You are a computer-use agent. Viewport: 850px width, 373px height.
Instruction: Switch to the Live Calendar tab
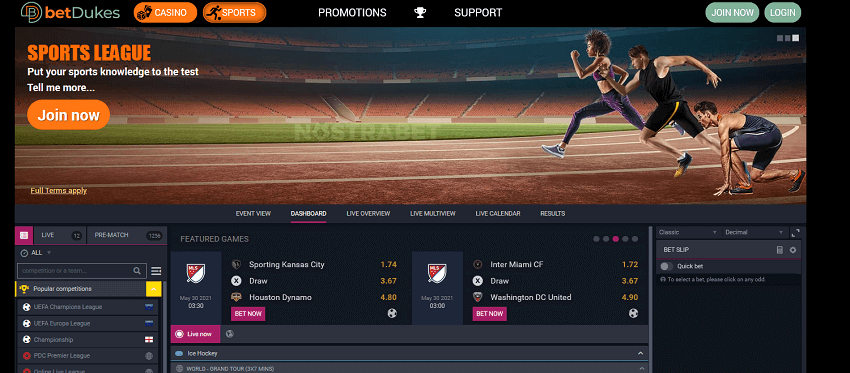[498, 214]
